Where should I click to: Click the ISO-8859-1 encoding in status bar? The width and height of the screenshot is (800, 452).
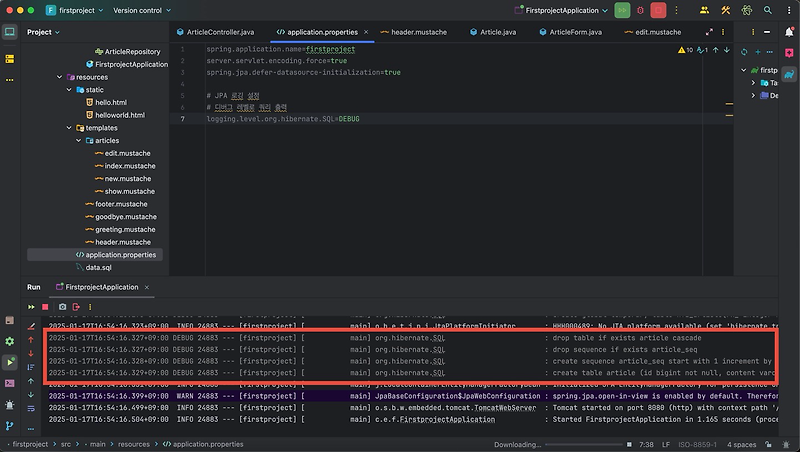point(697,444)
